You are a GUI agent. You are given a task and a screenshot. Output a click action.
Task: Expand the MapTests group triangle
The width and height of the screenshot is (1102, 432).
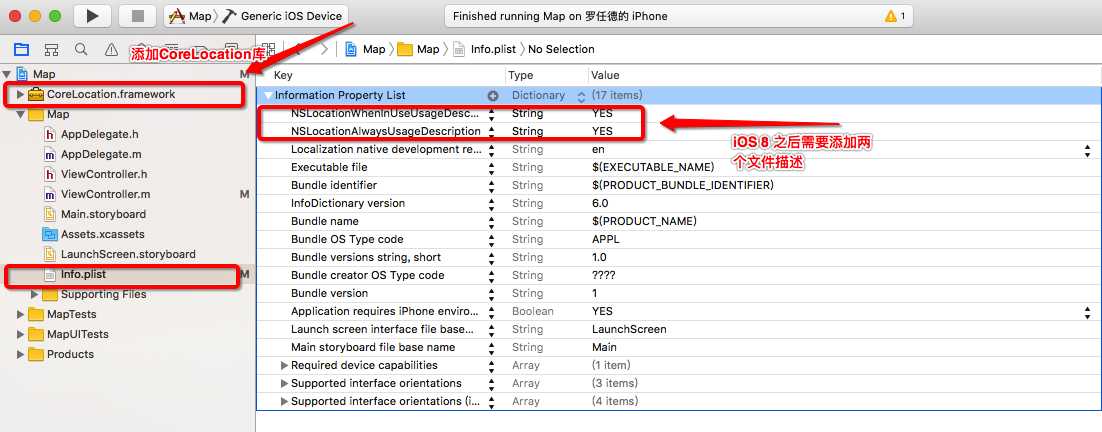point(20,314)
